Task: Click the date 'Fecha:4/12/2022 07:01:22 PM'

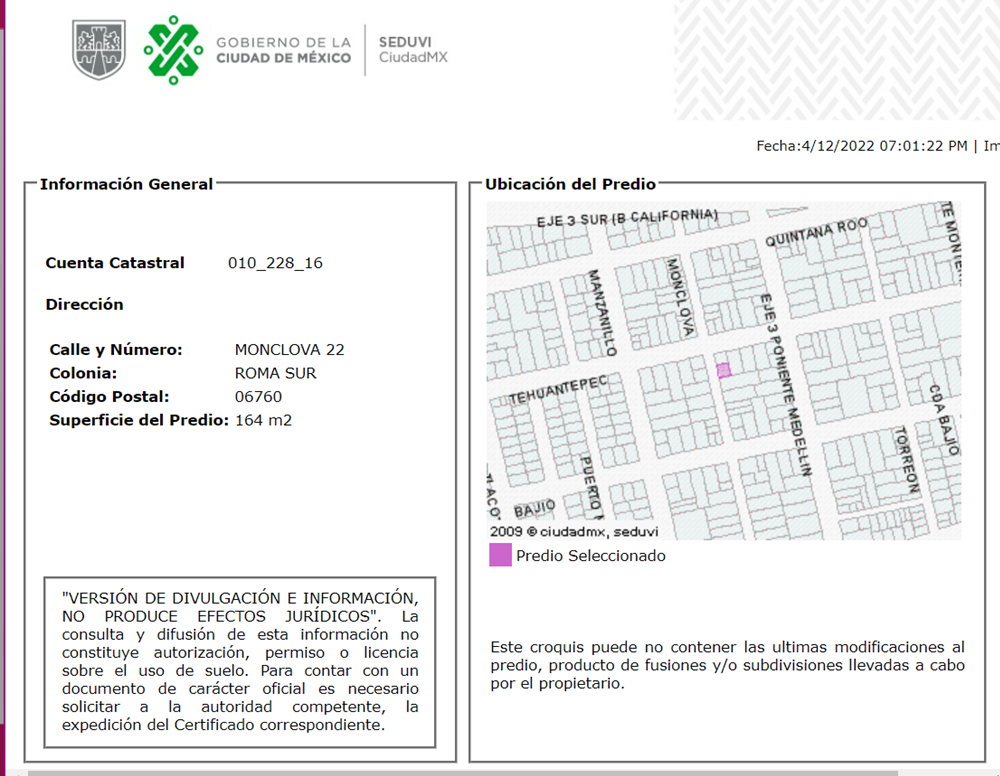Action: [862, 146]
